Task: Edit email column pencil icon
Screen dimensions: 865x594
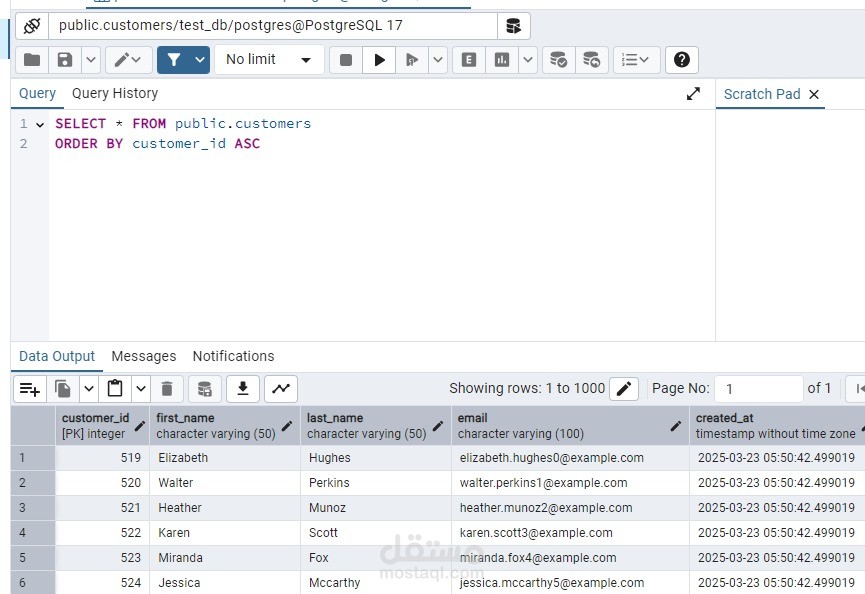Action: [x=675, y=426]
